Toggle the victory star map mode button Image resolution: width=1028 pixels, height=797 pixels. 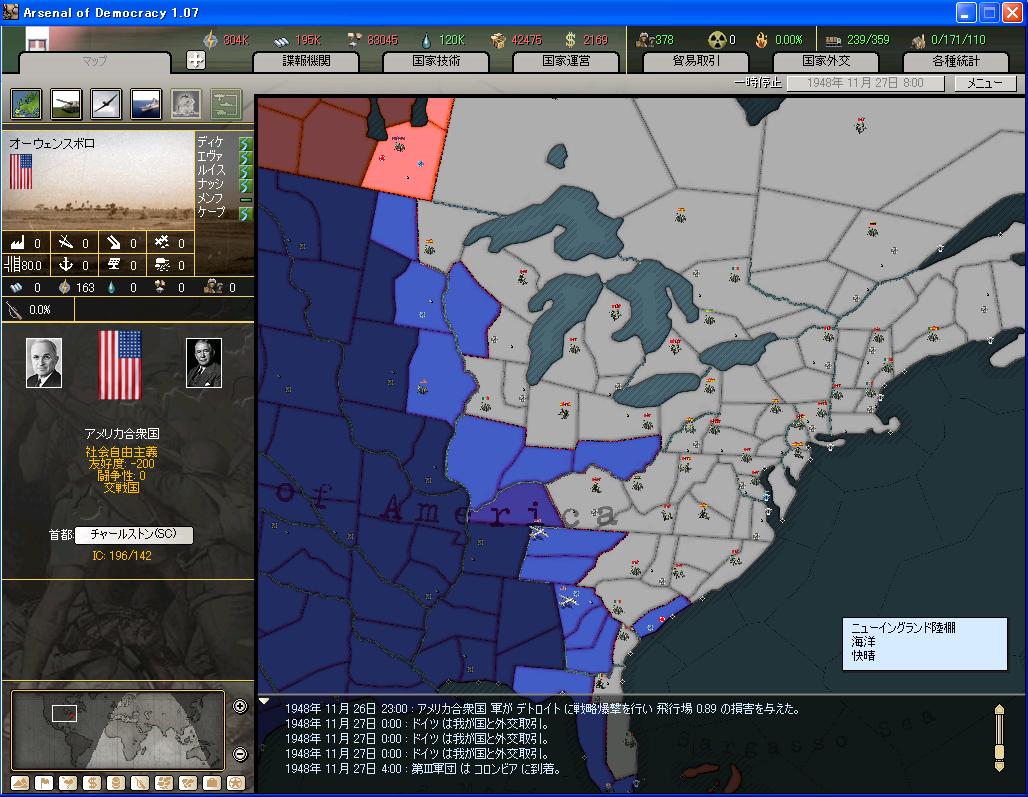point(236,783)
